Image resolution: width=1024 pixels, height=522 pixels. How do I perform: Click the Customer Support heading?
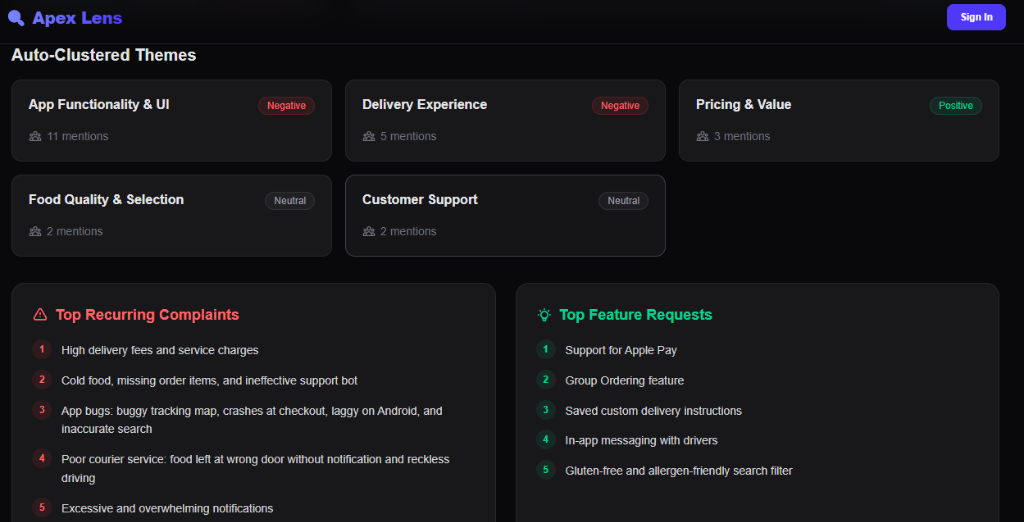420,200
